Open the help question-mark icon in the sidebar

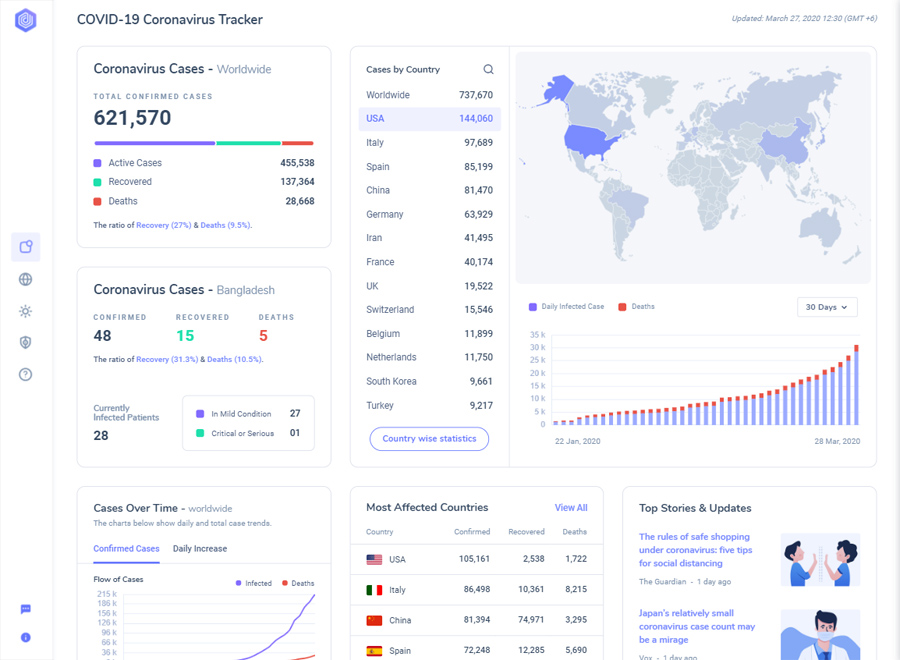25,374
